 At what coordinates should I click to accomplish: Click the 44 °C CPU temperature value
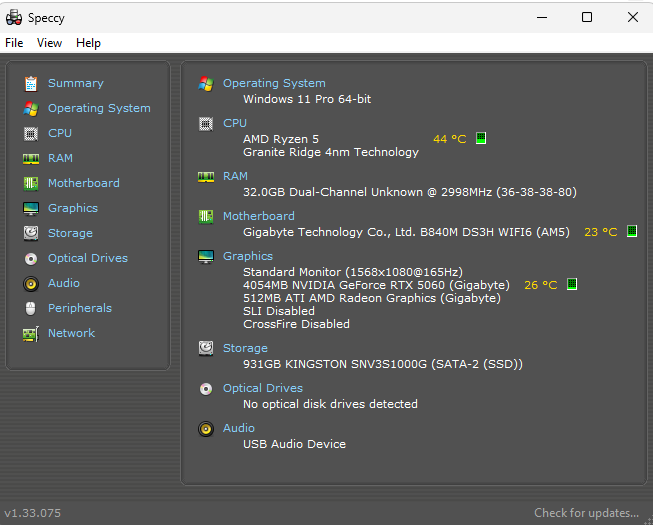pos(449,139)
